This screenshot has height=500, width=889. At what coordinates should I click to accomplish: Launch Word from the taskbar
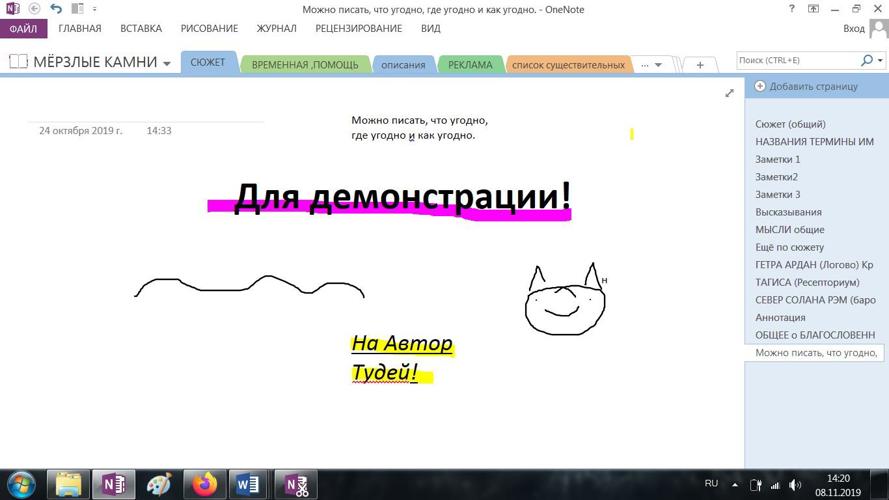pos(249,485)
